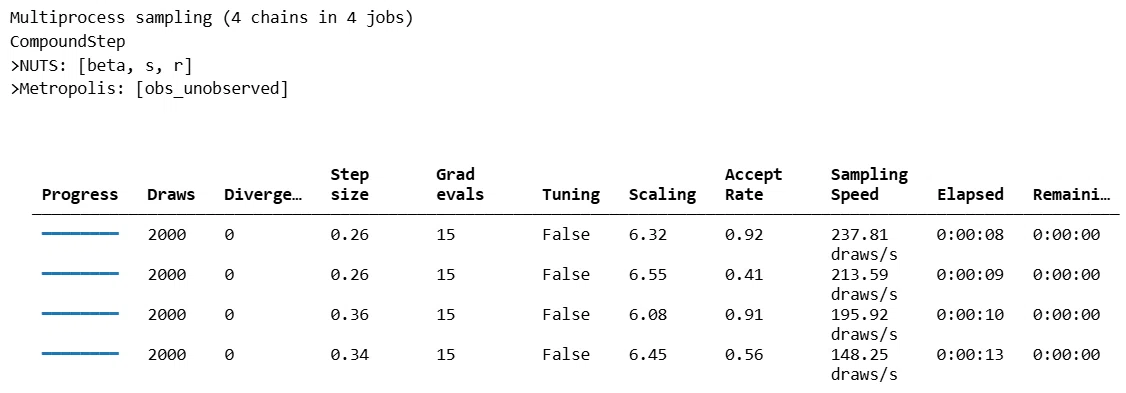Select the Draws column header
The width and height of the screenshot is (1126, 393).
171,195
